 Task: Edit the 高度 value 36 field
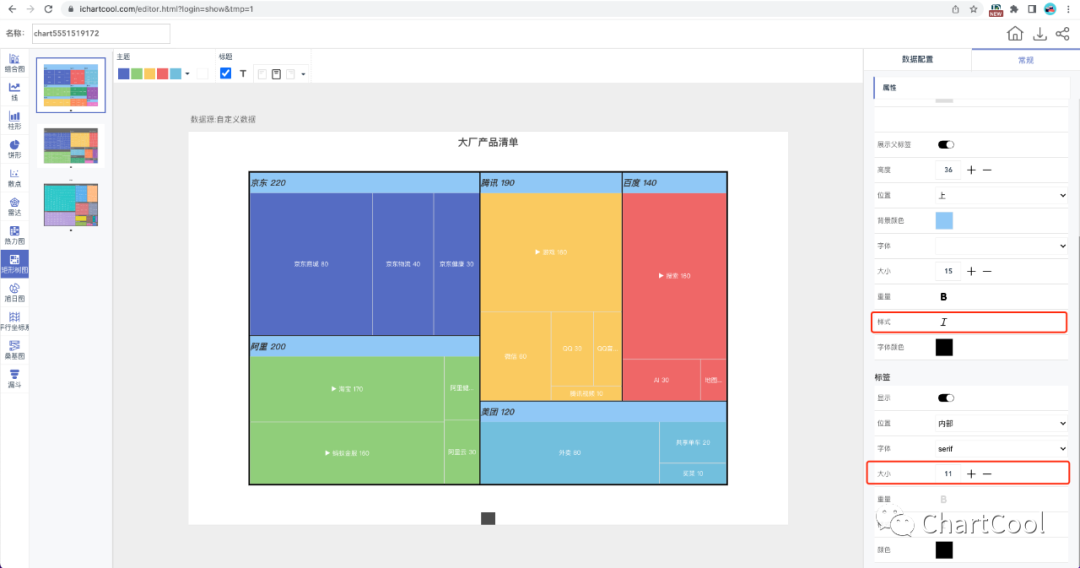click(x=948, y=170)
